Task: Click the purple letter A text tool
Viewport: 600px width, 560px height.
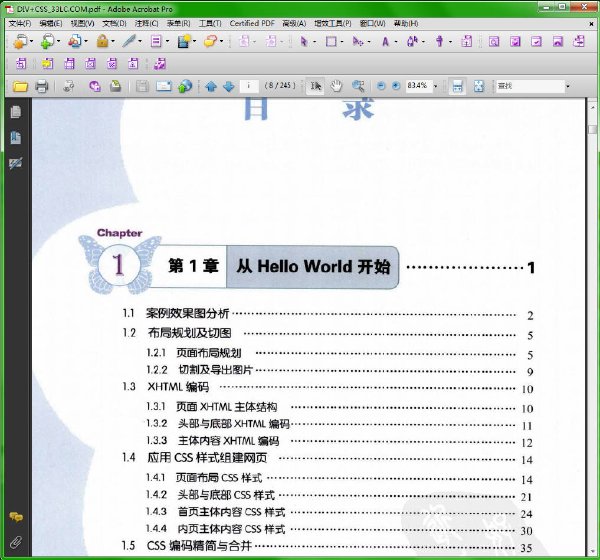Action: pyautogui.click(x=385, y=41)
